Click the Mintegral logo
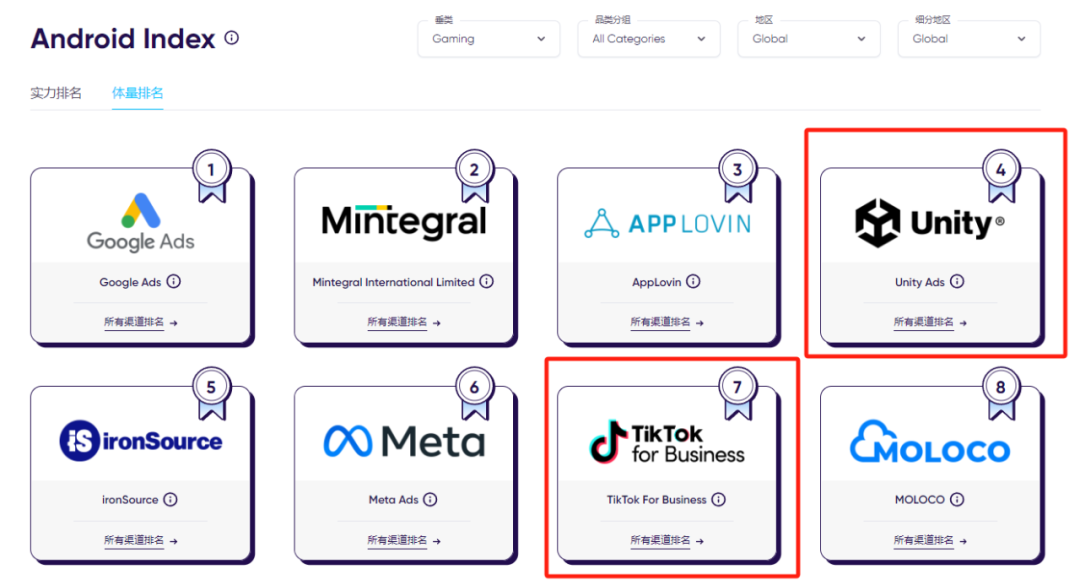Screen dimensions: 1080x580 (x=404, y=222)
